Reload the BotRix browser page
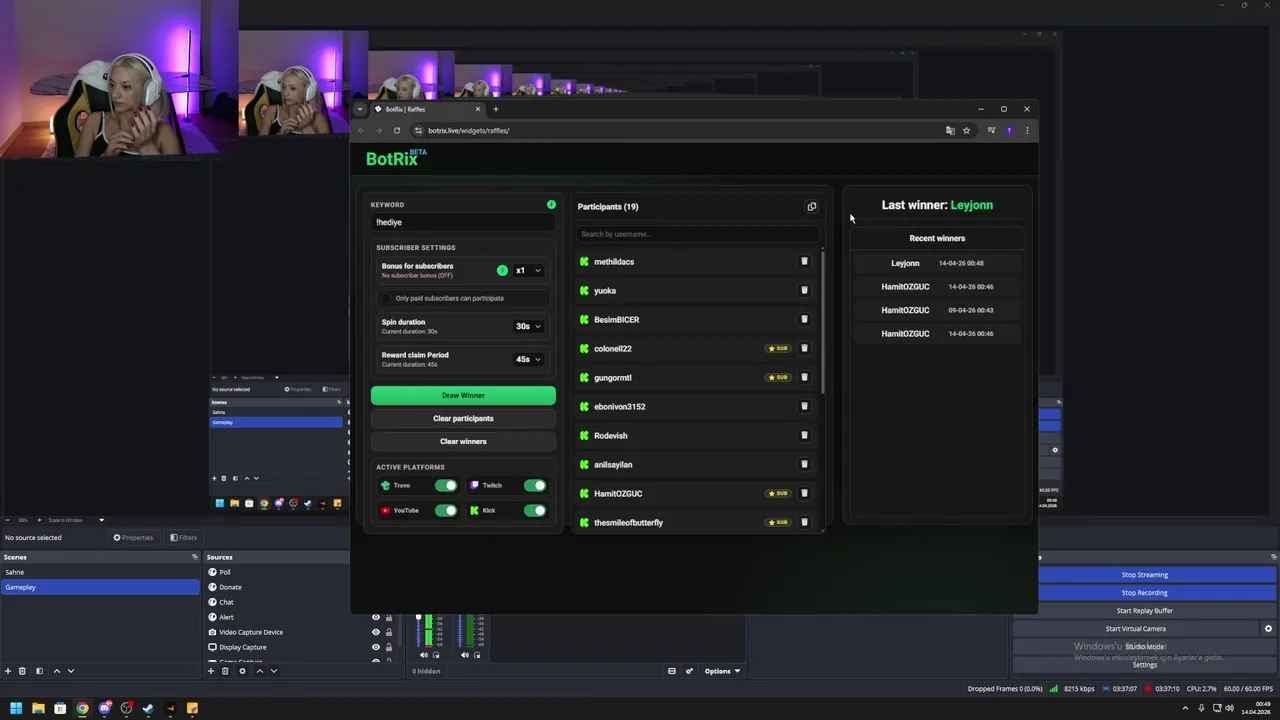Screen dimensions: 1280x720 397,130
